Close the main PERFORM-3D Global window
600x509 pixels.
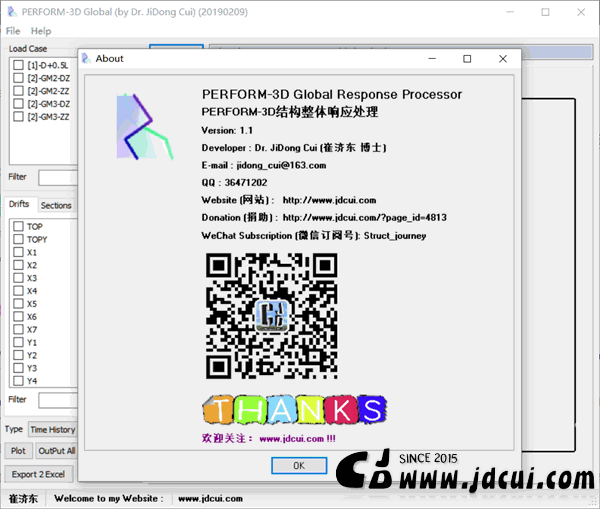[581, 12]
